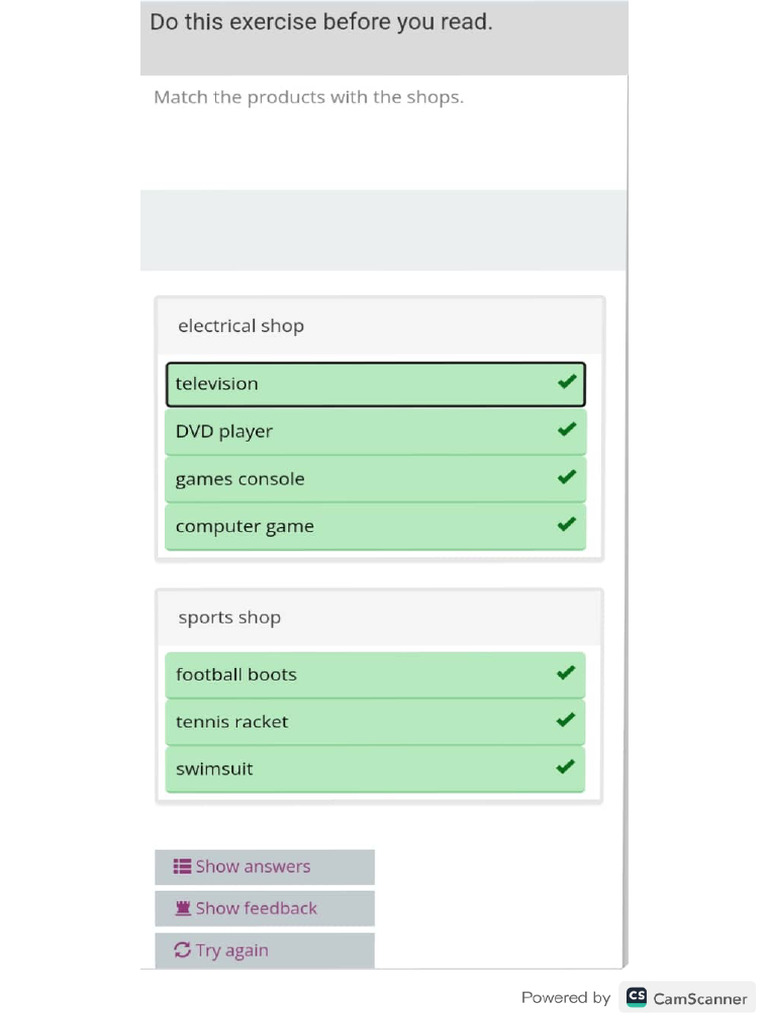768x1024 pixels.
Task: Click the checkmark on tennis racket row
Action: pos(566,720)
